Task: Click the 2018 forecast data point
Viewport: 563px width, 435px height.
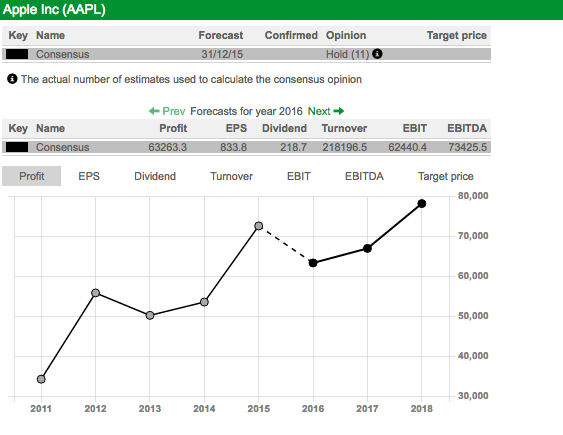Action: (422, 204)
